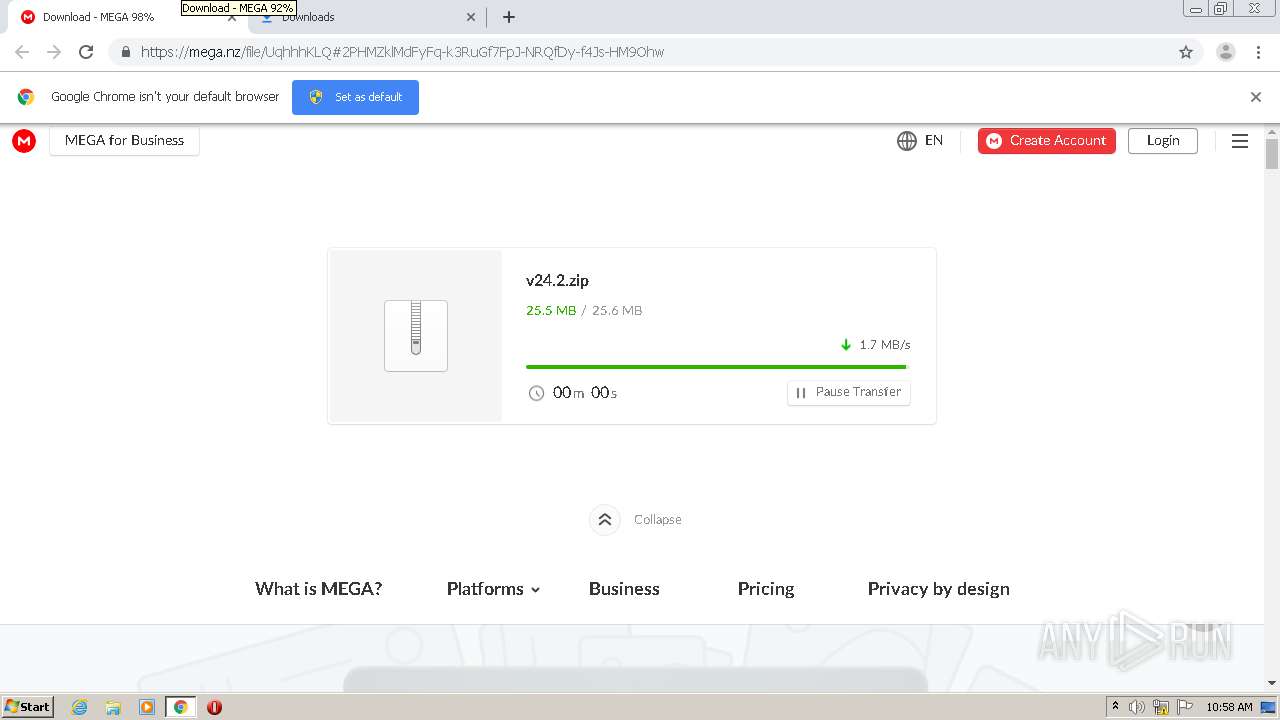Show hidden system tray icons
The width and height of the screenshot is (1280, 720).
pos(1115,707)
